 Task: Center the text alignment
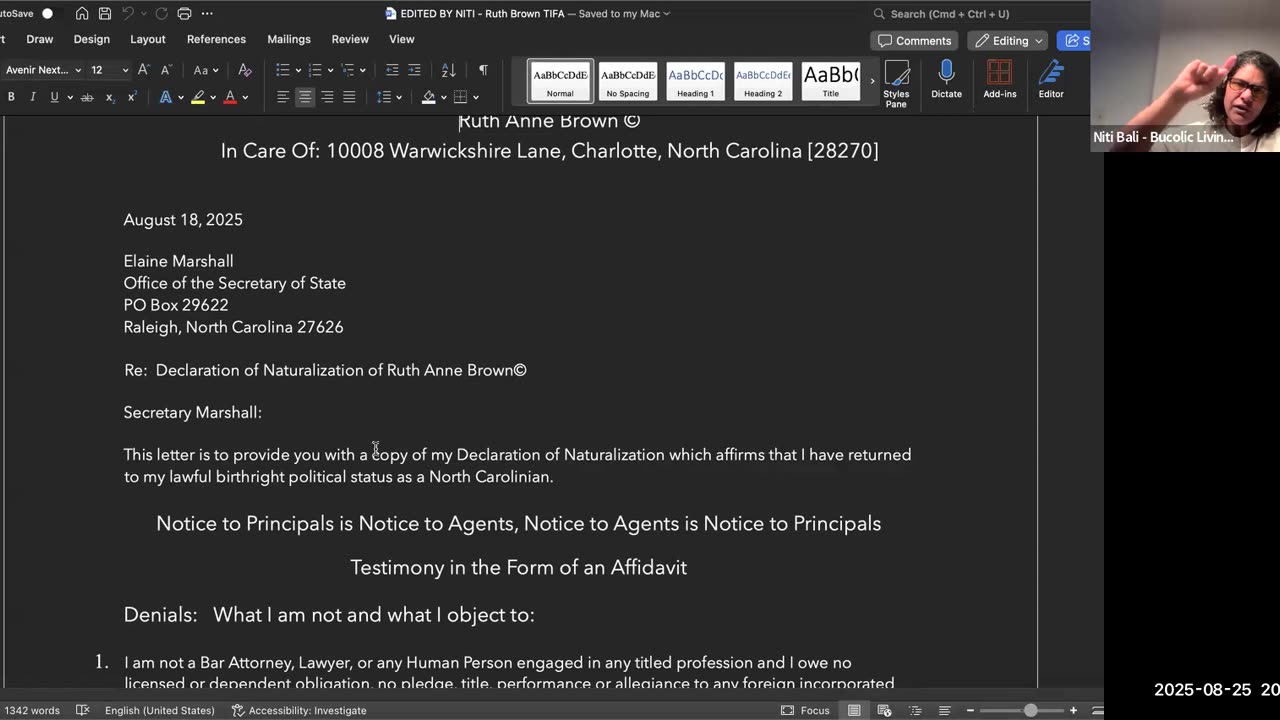pos(305,97)
